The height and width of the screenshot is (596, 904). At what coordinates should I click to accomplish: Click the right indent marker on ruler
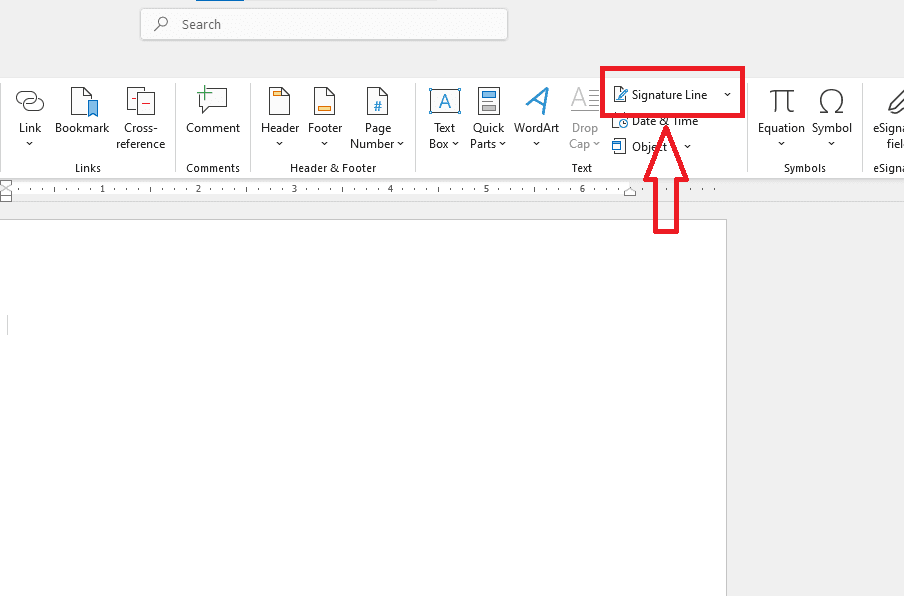630,192
